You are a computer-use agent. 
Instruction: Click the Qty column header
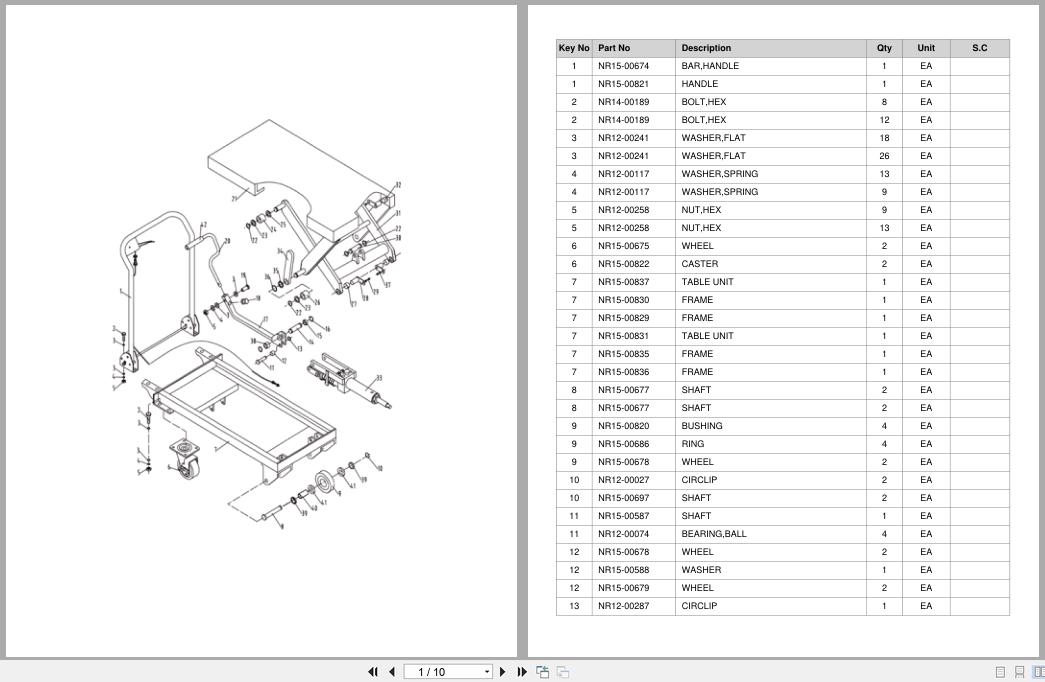click(884, 48)
